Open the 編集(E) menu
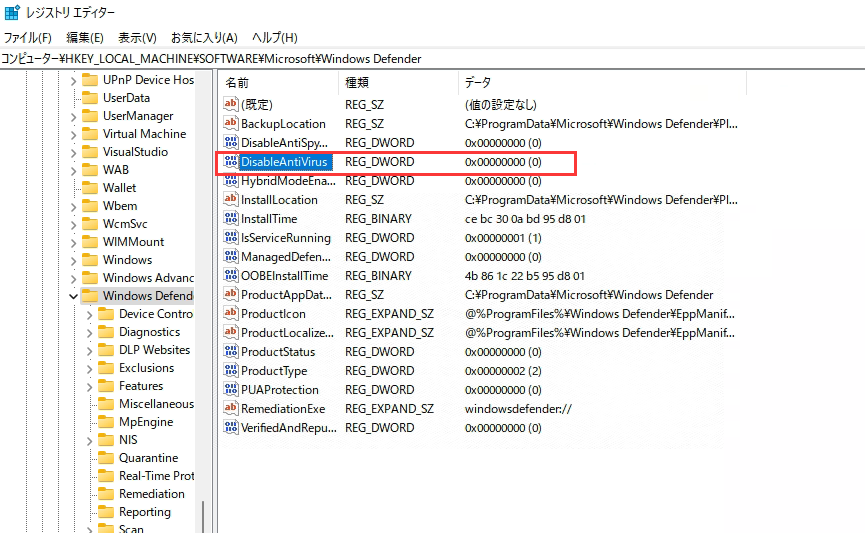Image resolution: width=865 pixels, height=533 pixels. point(84,38)
